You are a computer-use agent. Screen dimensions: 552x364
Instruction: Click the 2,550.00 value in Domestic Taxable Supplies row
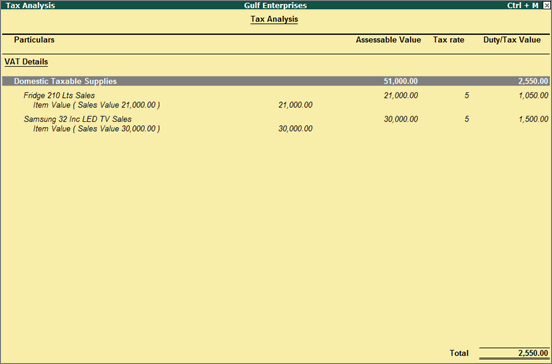click(533, 81)
